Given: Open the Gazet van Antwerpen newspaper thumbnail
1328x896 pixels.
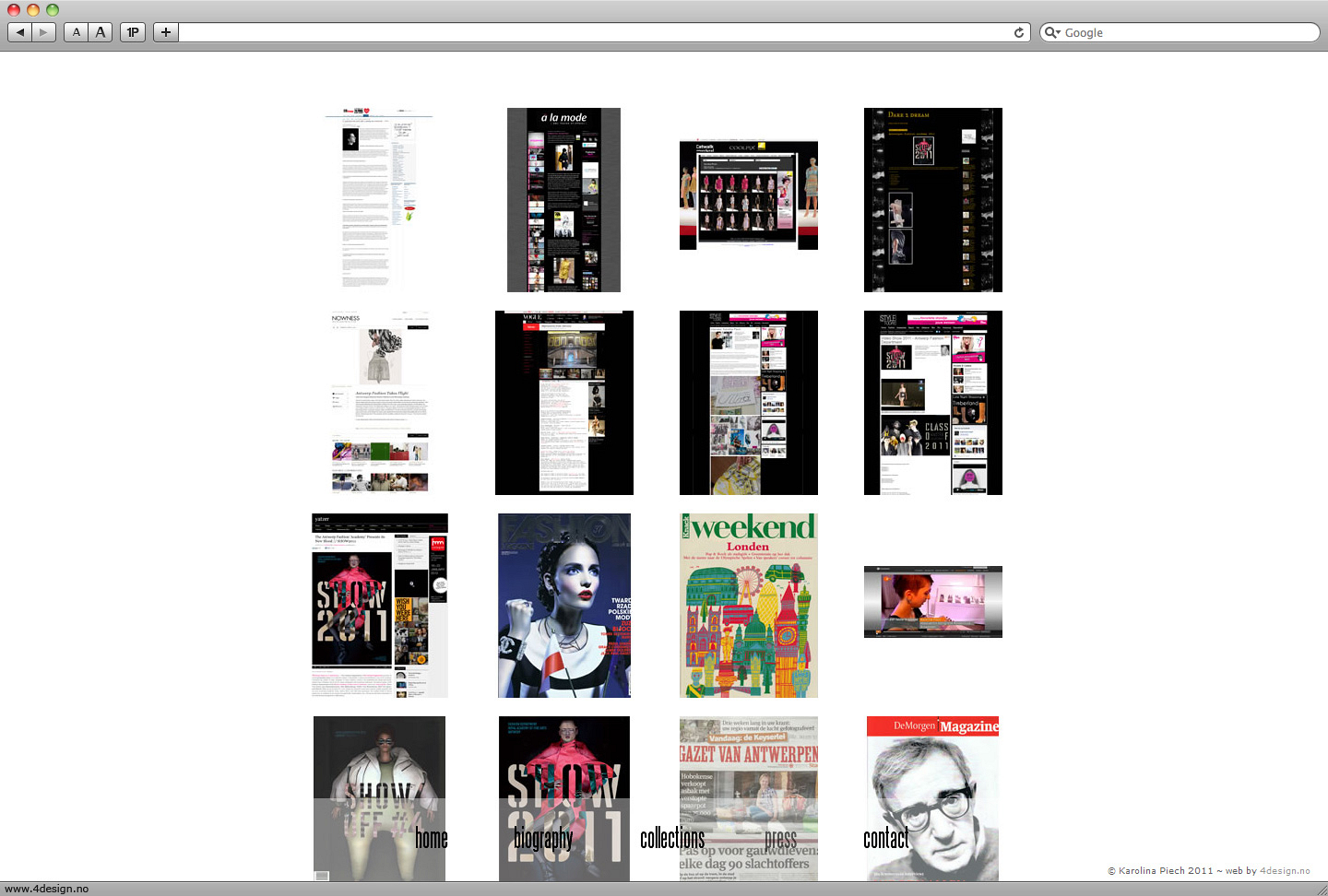Looking at the screenshot, I should (749, 798).
